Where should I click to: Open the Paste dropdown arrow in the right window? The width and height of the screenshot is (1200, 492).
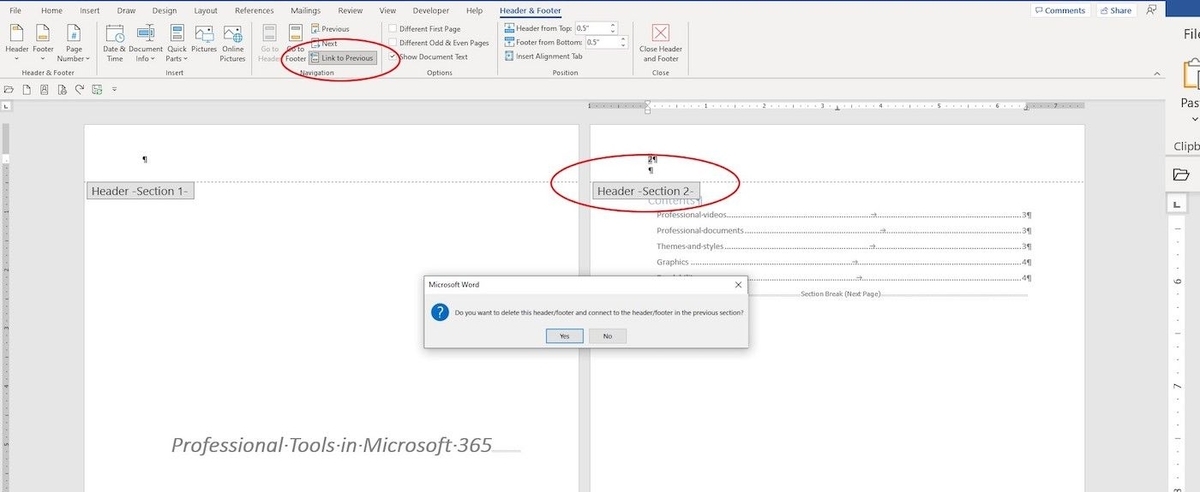[x=1194, y=118]
